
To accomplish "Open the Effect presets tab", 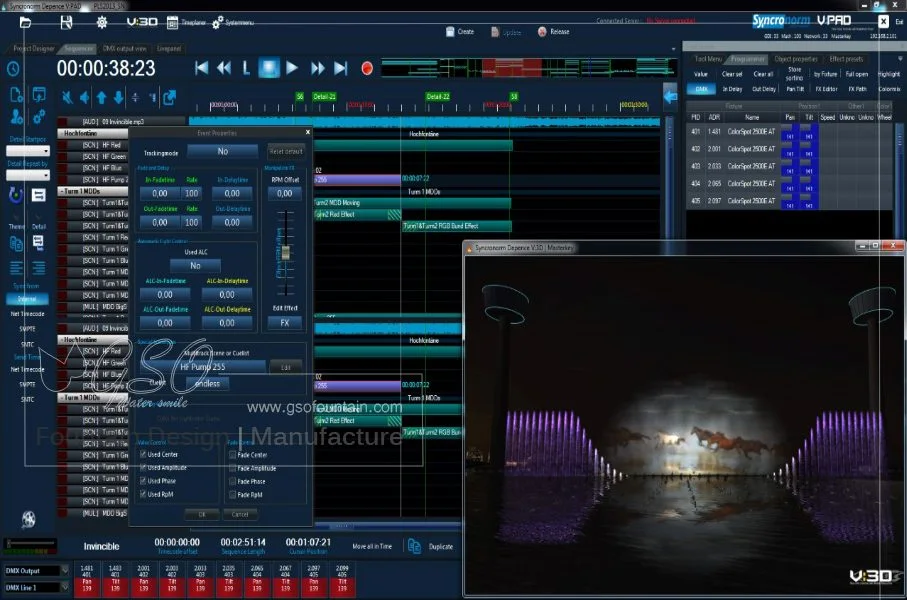I will click(x=846, y=59).
